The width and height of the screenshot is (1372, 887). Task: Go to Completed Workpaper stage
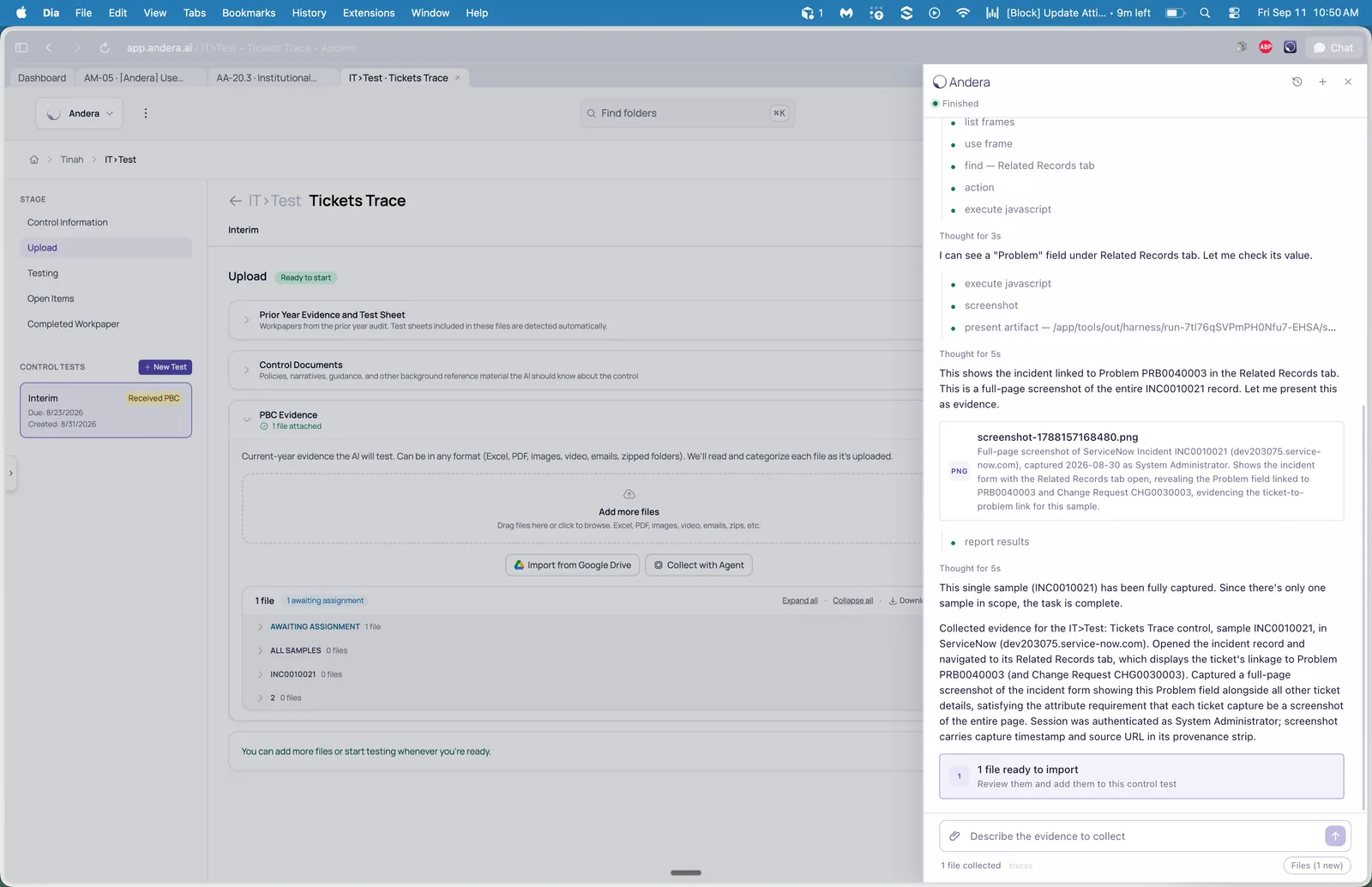(74, 324)
